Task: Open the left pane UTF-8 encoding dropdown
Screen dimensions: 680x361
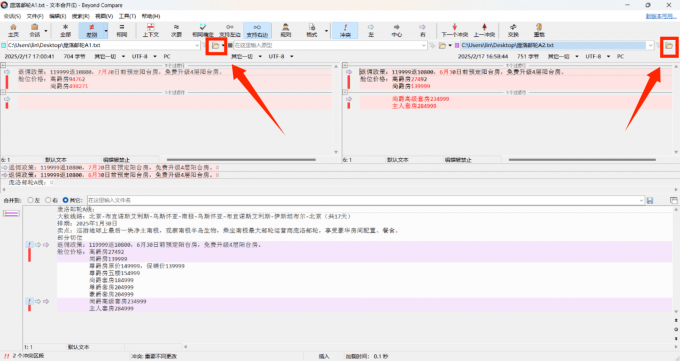Action: point(144,56)
